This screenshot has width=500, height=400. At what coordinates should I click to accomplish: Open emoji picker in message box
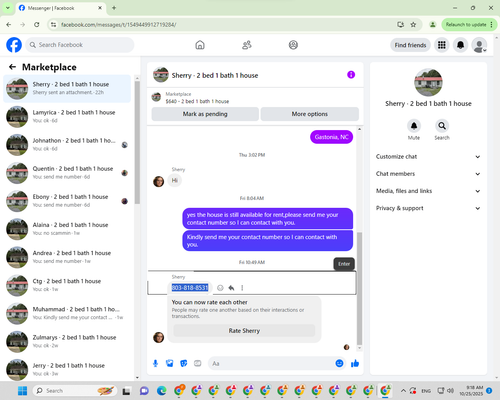pos(339,363)
